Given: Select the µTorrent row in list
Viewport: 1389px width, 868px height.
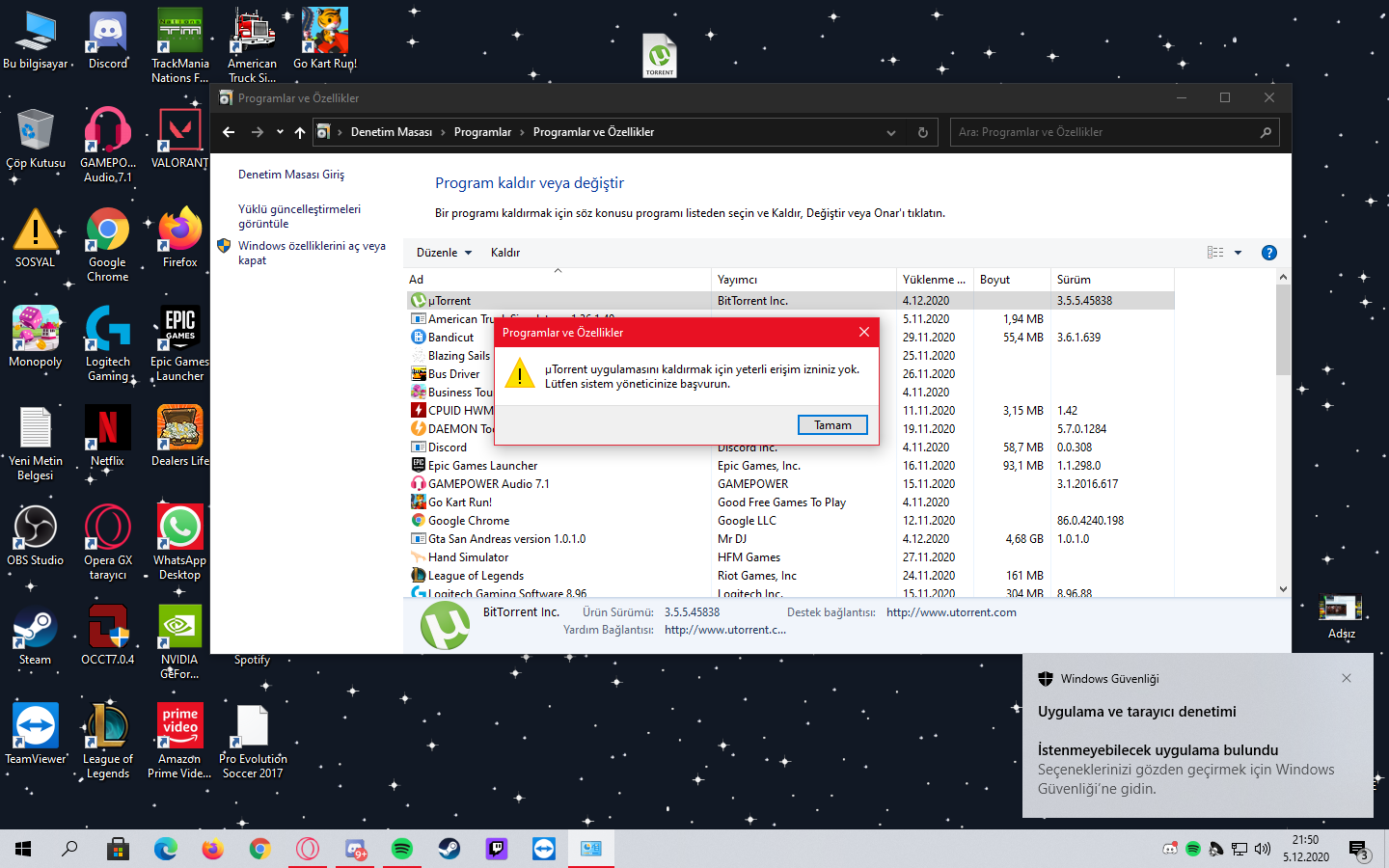Looking at the screenshot, I should tap(791, 301).
